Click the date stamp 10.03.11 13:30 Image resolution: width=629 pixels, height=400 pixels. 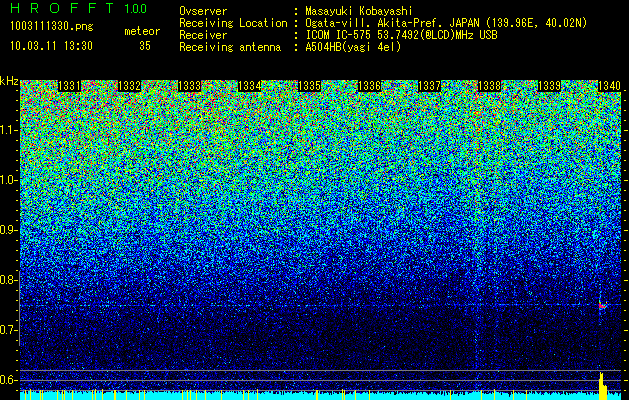[x=51, y=46]
